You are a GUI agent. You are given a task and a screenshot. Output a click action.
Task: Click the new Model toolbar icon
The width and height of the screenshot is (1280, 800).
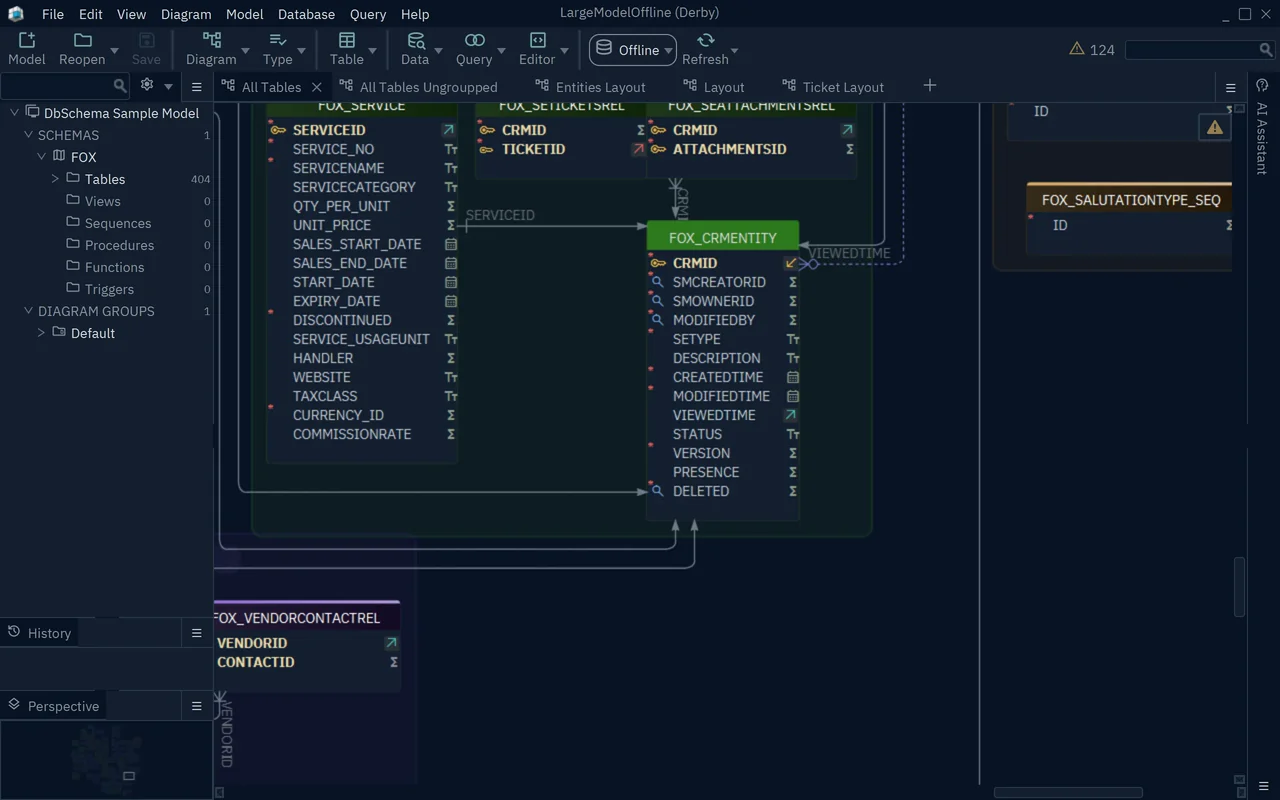point(27,40)
